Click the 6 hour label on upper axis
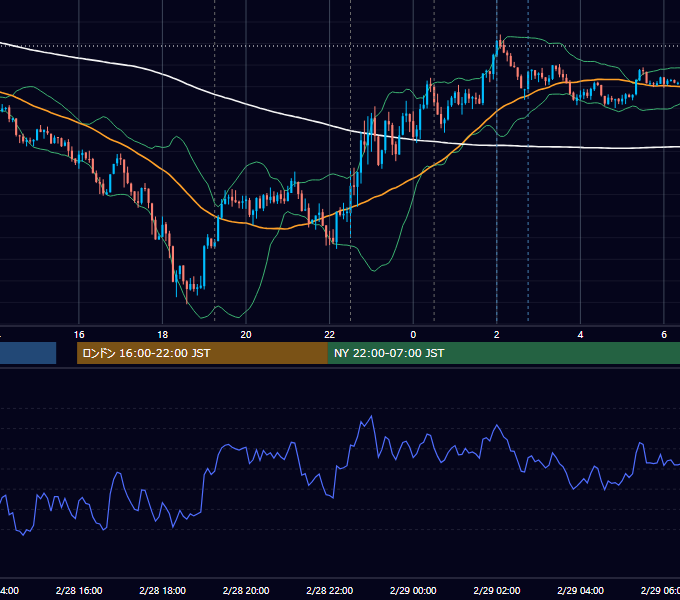Image resolution: width=680 pixels, height=600 pixels. coord(664,335)
